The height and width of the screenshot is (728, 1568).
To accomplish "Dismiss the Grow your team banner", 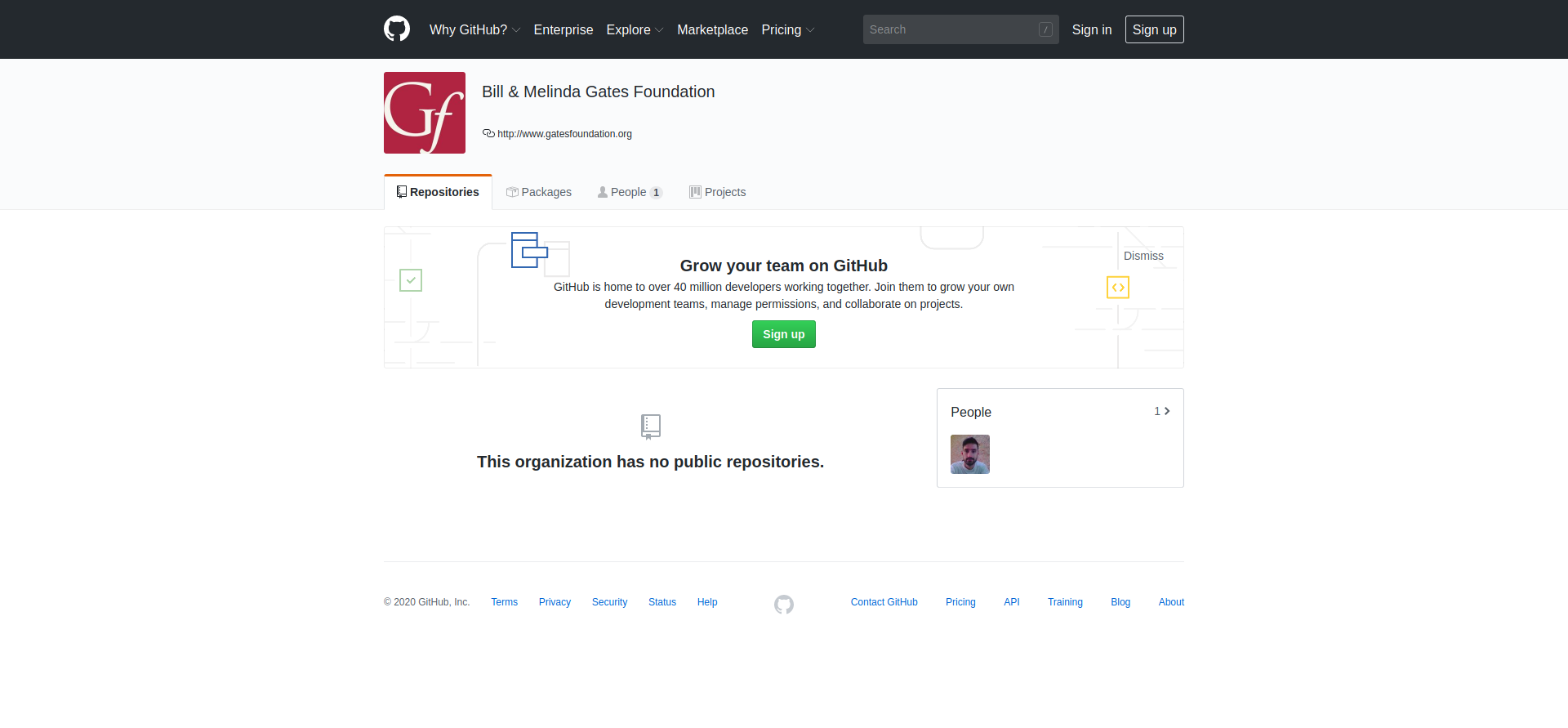I will [x=1143, y=256].
